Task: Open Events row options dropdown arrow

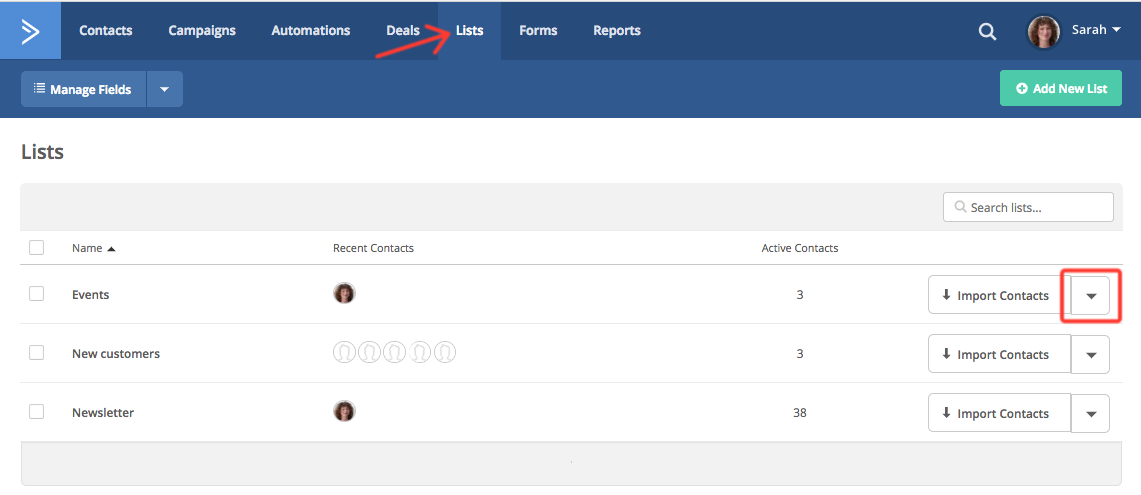Action: click(1091, 296)
